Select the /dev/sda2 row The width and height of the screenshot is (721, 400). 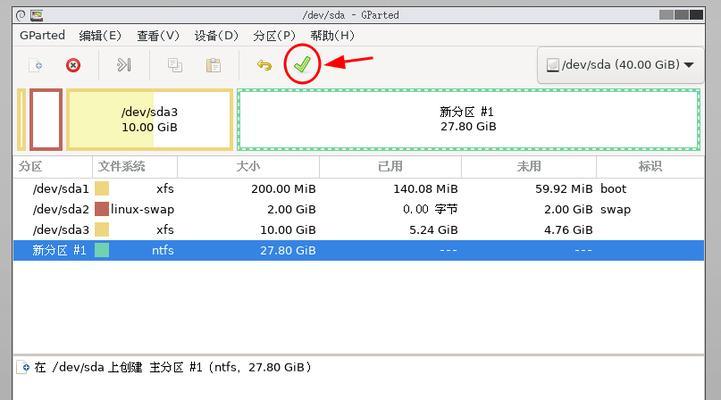coord(358,209)
